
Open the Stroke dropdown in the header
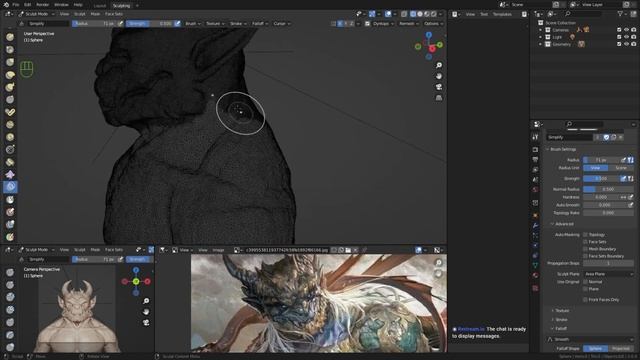[x=238, y=24]
